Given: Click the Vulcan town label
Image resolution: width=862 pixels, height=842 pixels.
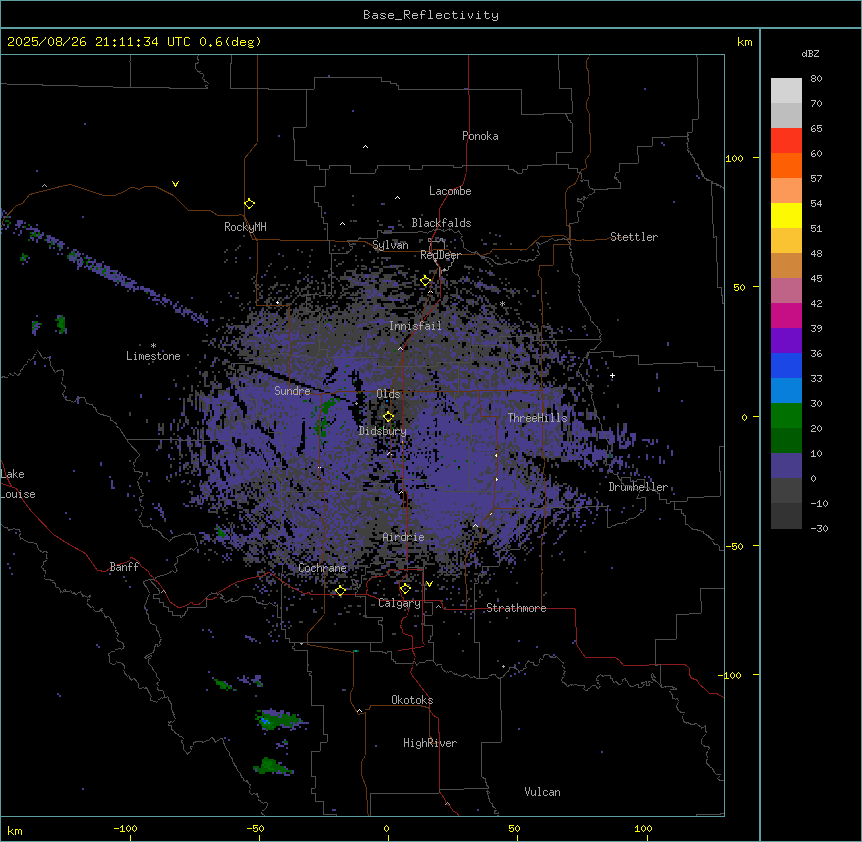Looking at the screenshot, I should (x=543, y=792).
